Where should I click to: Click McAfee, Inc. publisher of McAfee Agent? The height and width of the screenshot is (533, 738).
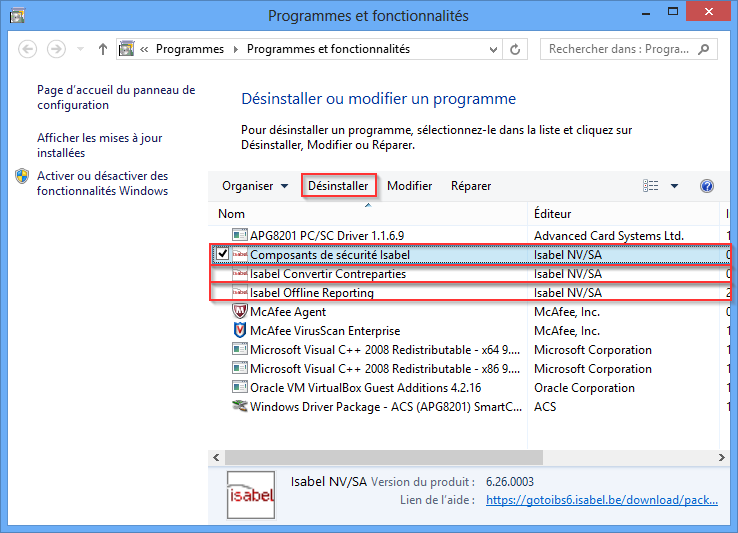tap(567, 312)
